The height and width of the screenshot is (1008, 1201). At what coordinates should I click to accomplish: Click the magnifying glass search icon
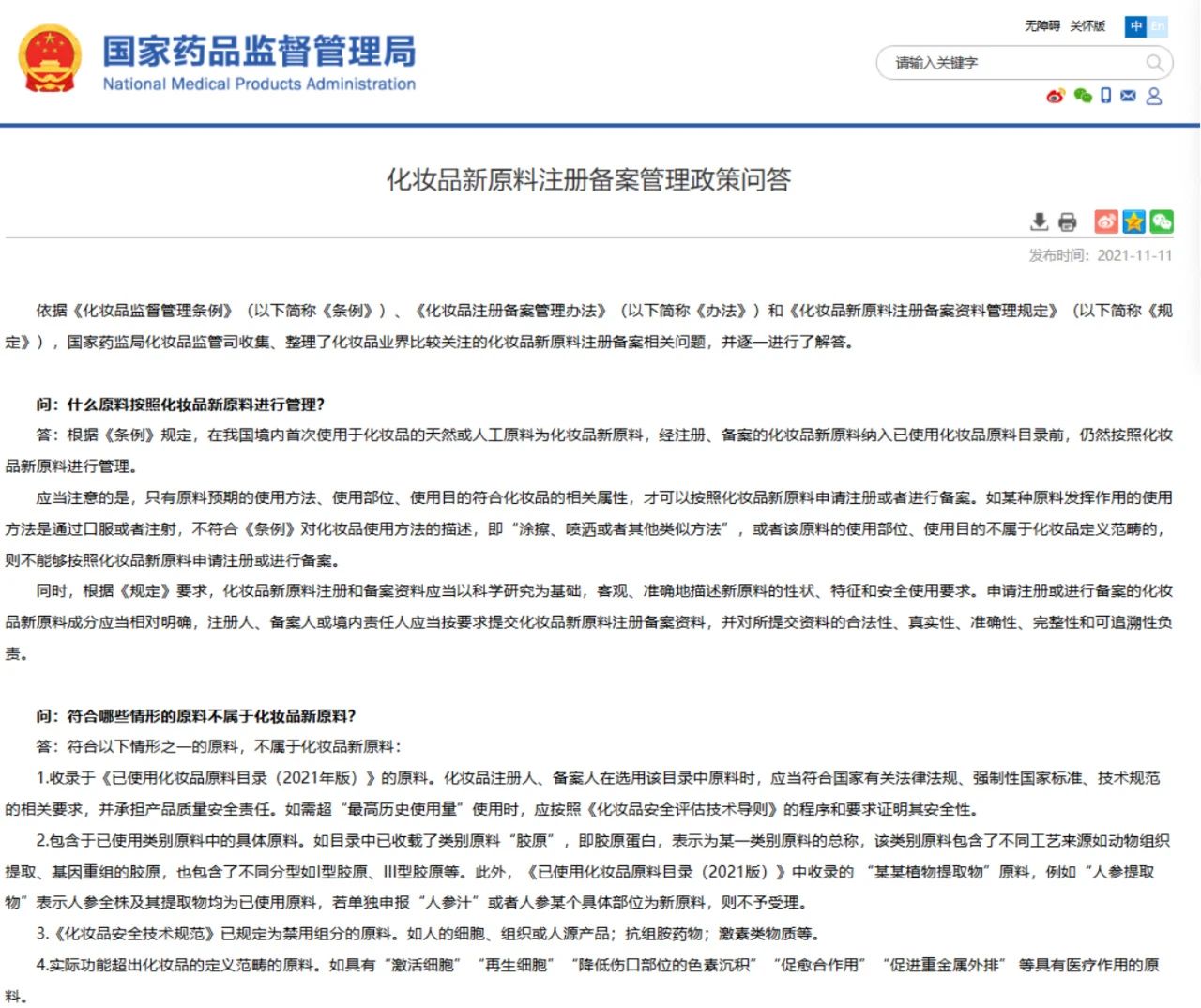point(1154,63)
